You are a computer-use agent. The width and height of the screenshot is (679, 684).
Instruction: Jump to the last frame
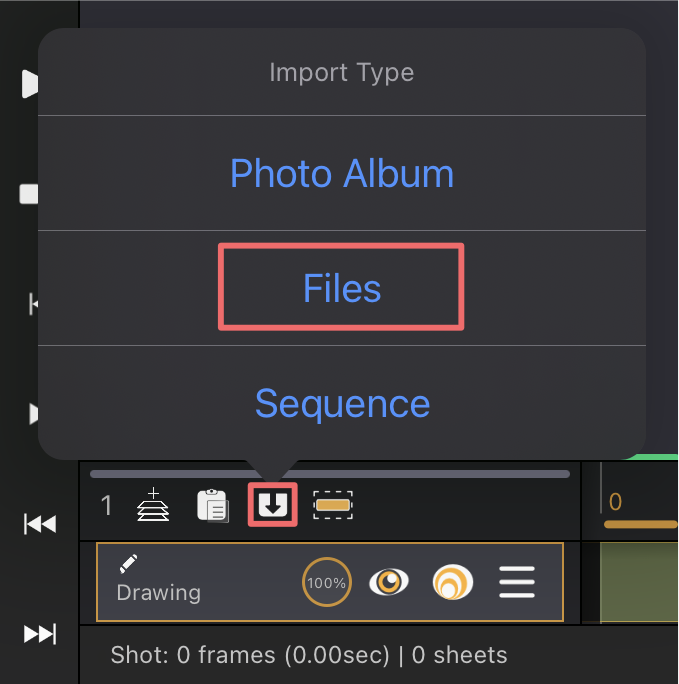pyautogui.click(x=40, y=634)
